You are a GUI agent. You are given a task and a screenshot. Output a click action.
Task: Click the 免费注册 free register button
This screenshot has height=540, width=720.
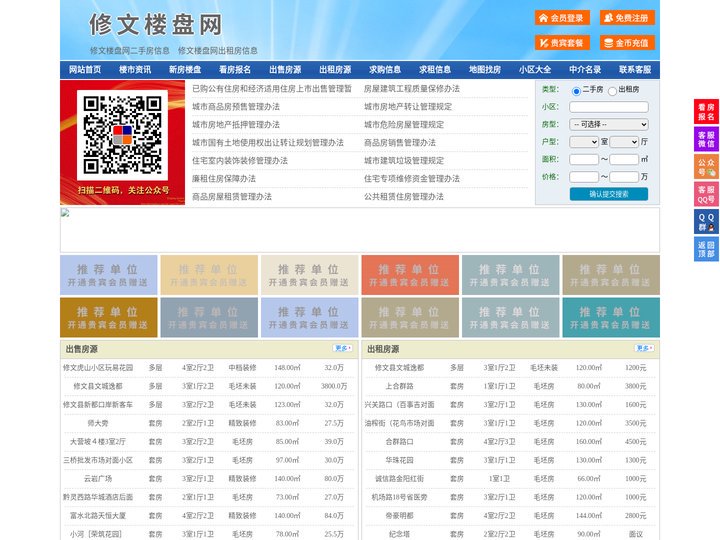[627, 18]
